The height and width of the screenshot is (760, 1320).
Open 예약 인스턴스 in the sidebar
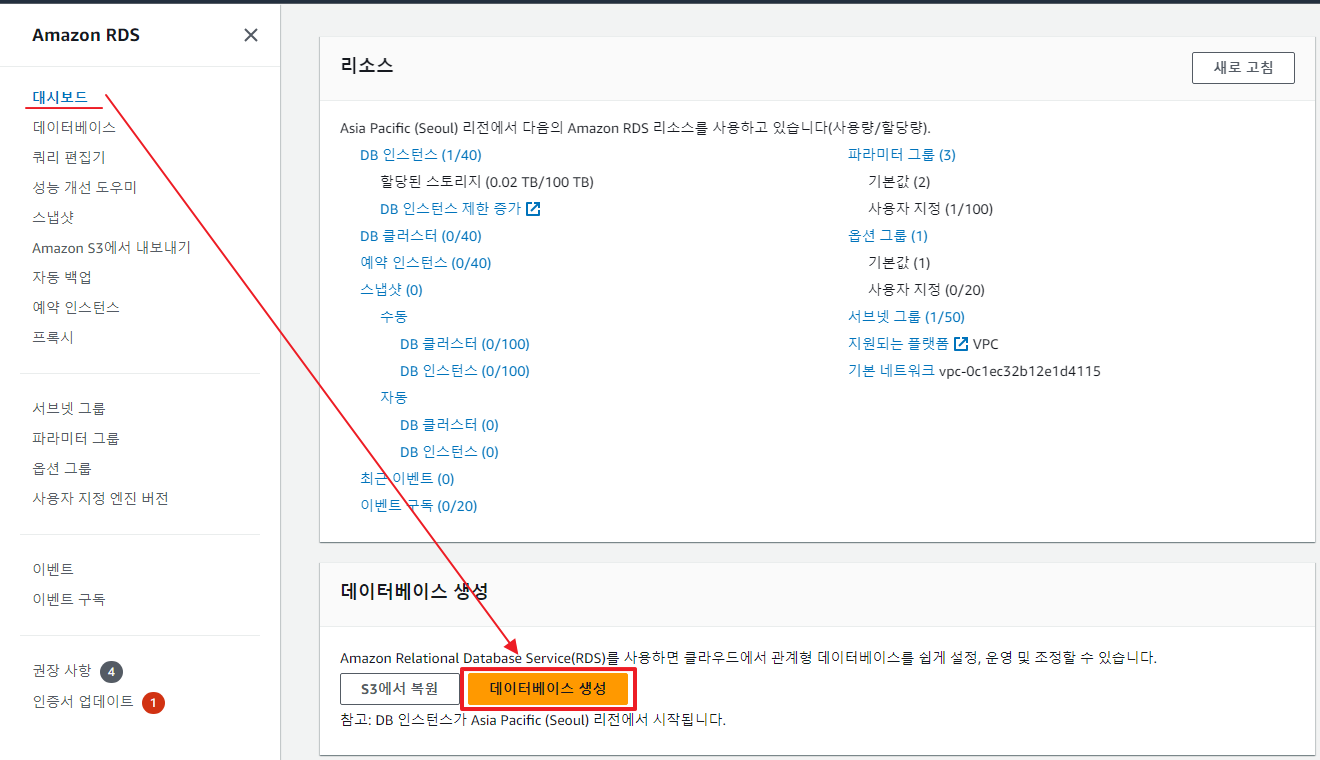click(76, 307)
